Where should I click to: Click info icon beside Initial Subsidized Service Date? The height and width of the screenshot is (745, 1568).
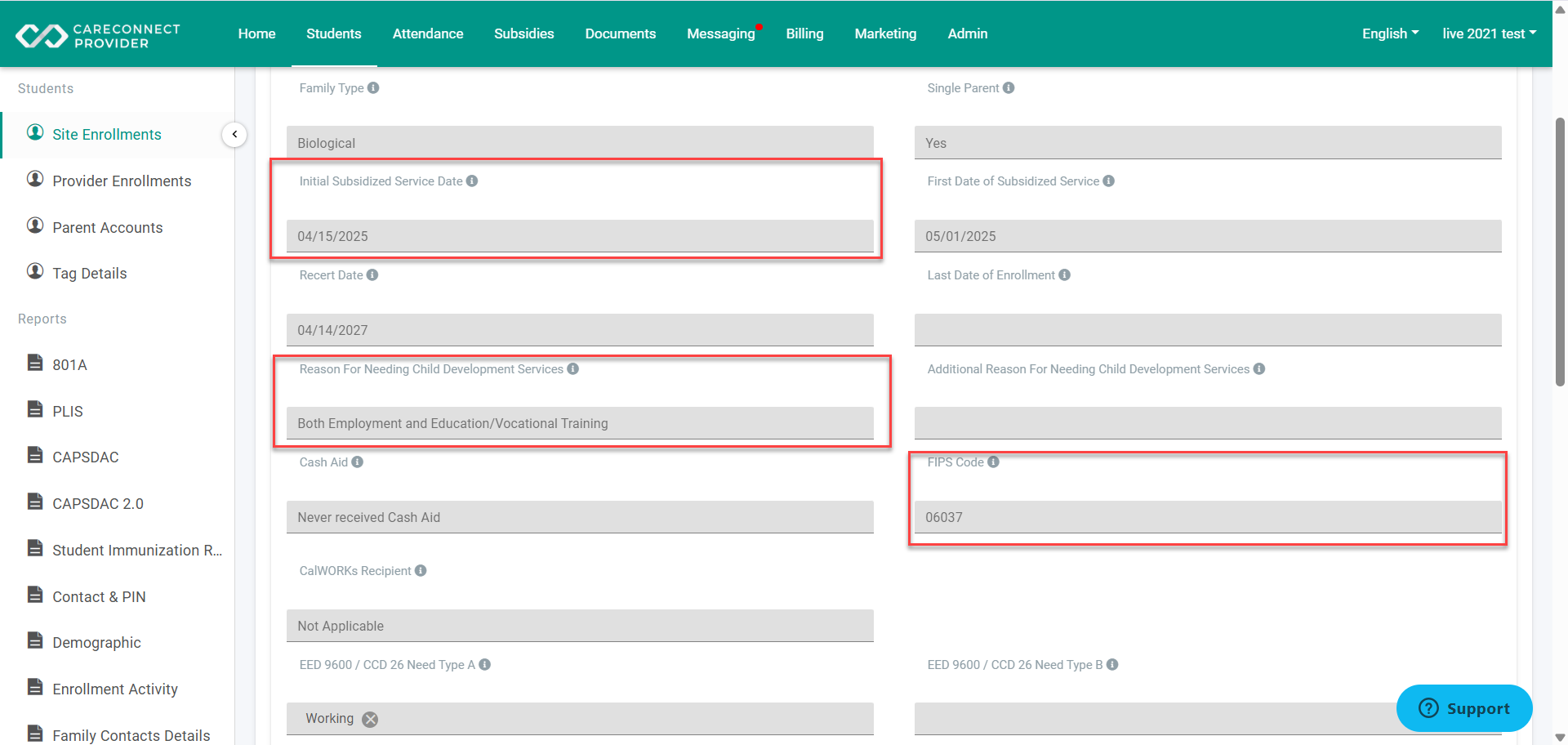[x=472, y=181]
